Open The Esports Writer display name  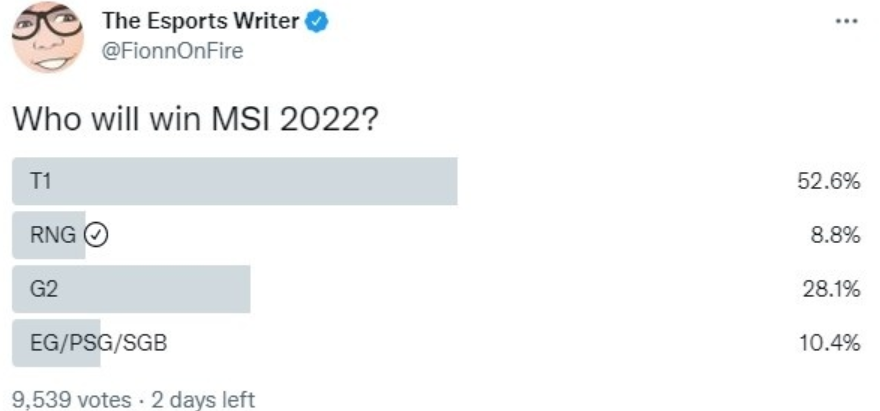pos(200,22)
